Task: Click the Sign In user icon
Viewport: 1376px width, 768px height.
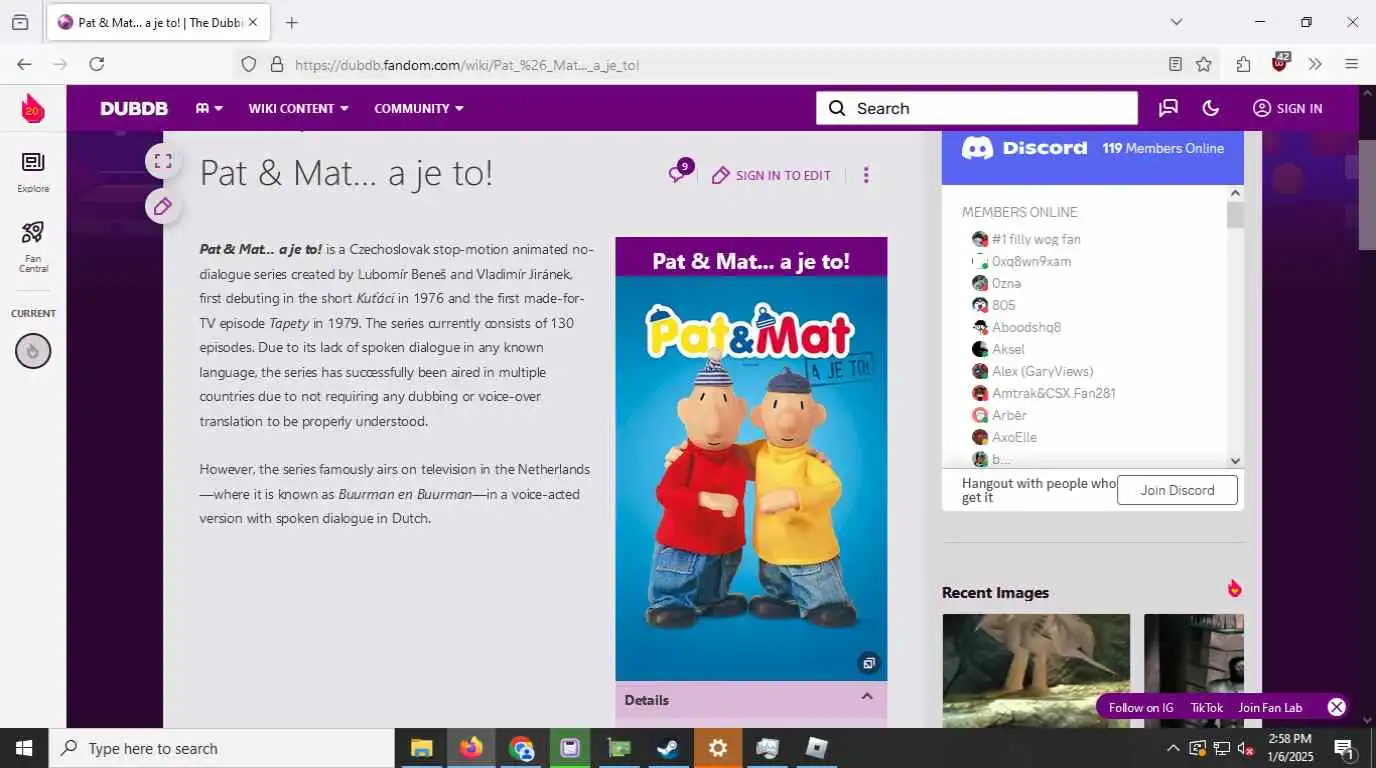Action: tap(1262, 108)
